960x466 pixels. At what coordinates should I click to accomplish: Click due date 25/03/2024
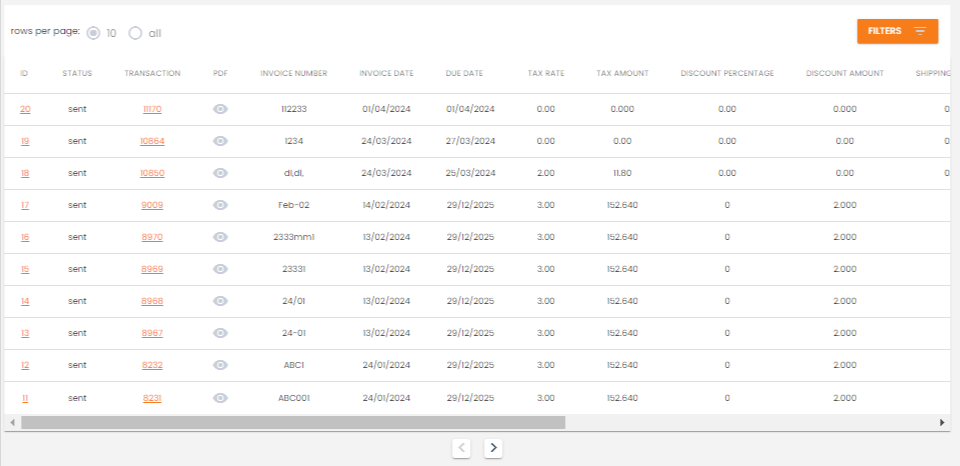[470, 173]
